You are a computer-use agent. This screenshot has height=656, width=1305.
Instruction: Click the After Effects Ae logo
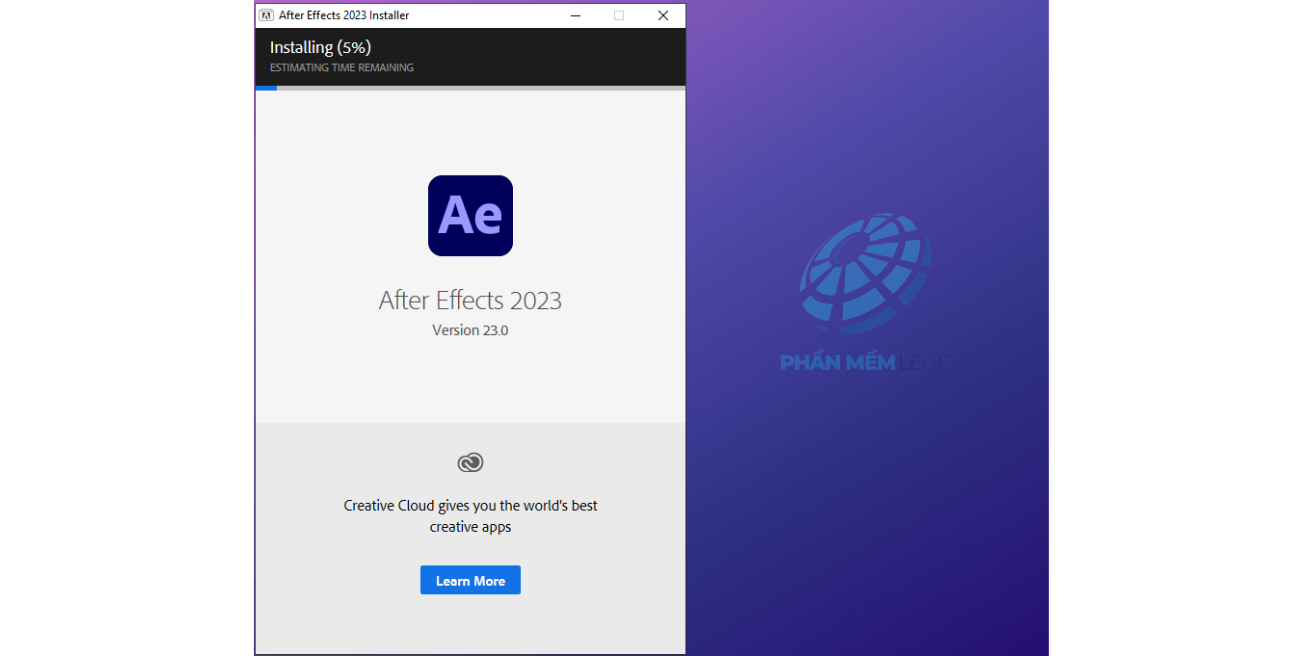(x=470, y=216)
